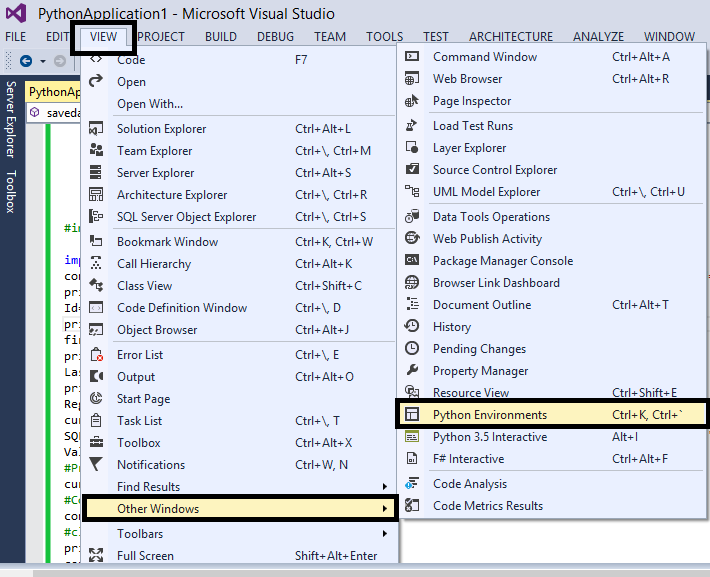Click the Class View icon
This screenshot has width=710, height=577.
pos(96,285)
